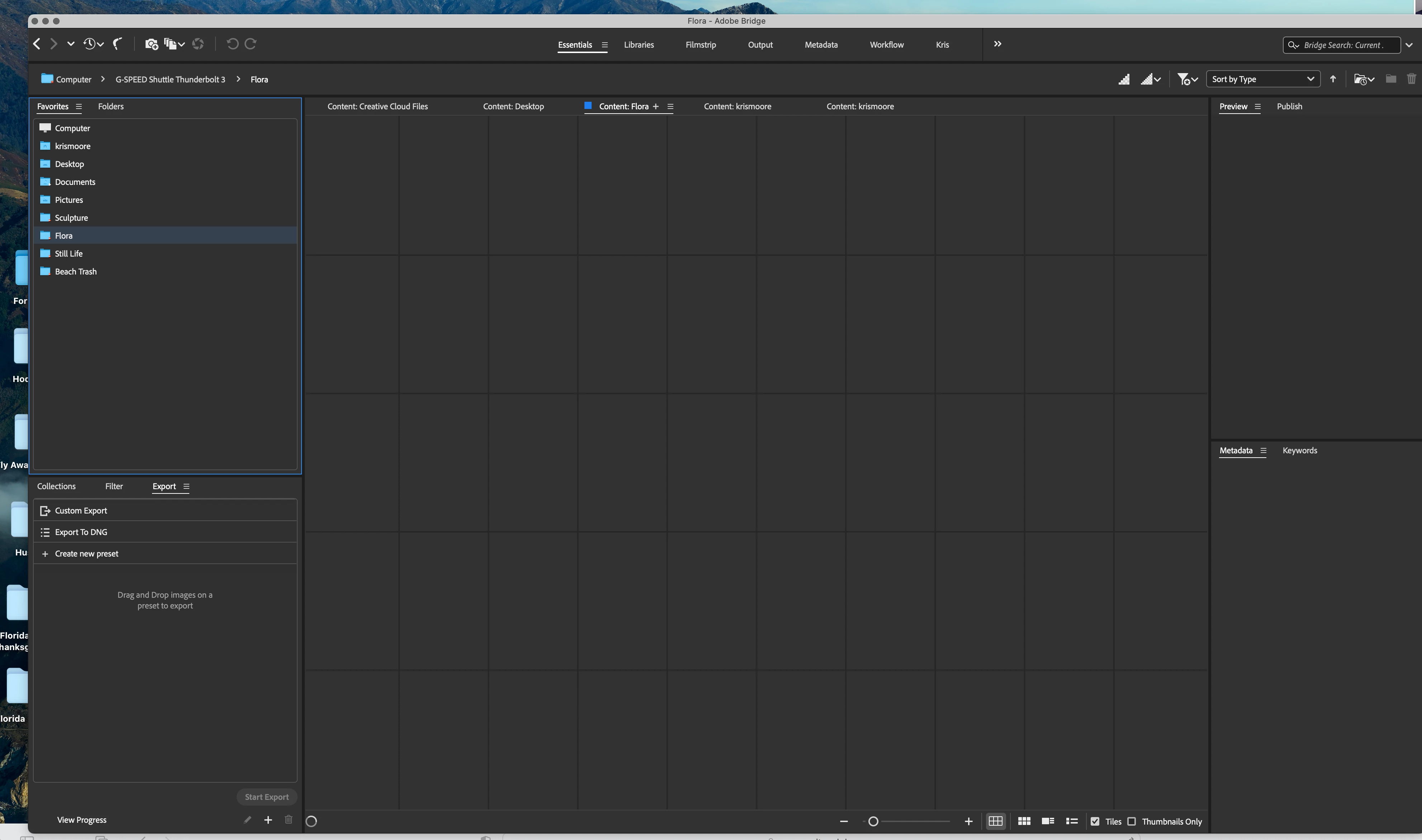Click plus icon to add export preset
The image size is (1422, 840).
268,820
